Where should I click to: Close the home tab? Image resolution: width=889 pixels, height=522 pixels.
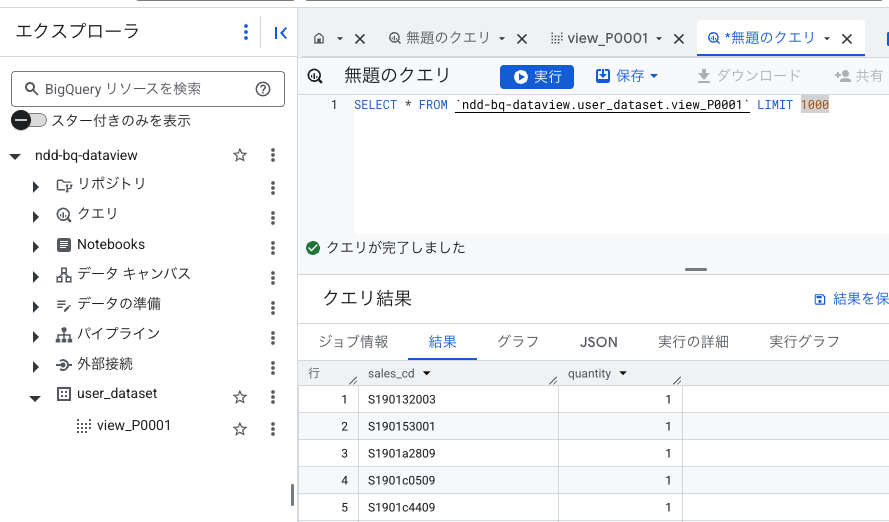pos(360,39)
